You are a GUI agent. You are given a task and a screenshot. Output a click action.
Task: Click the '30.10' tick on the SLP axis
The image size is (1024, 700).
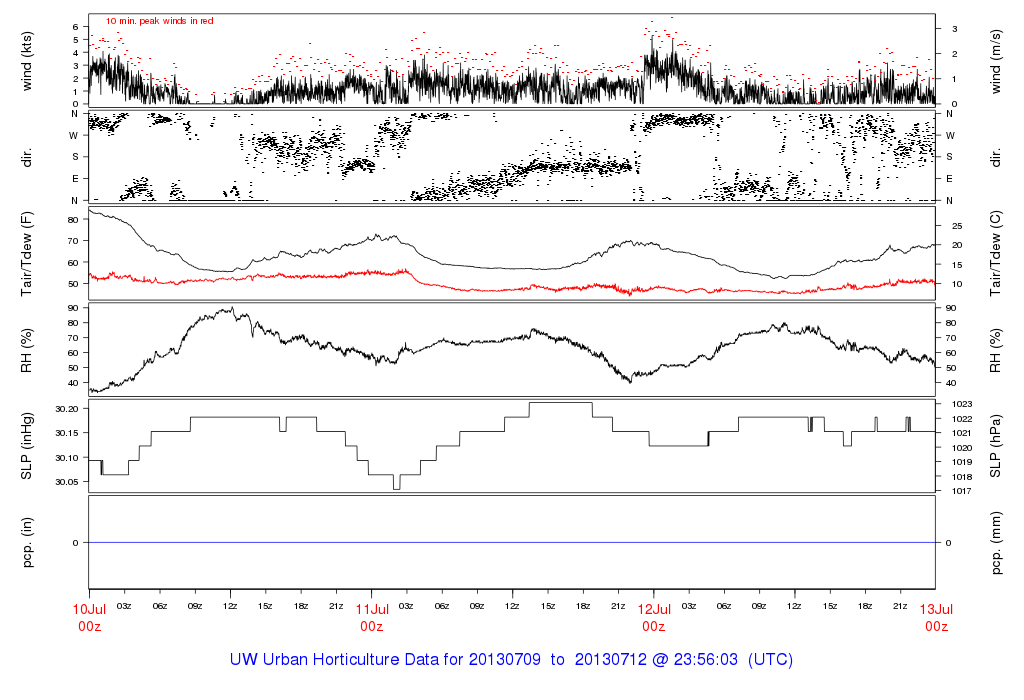click(67, 458)
